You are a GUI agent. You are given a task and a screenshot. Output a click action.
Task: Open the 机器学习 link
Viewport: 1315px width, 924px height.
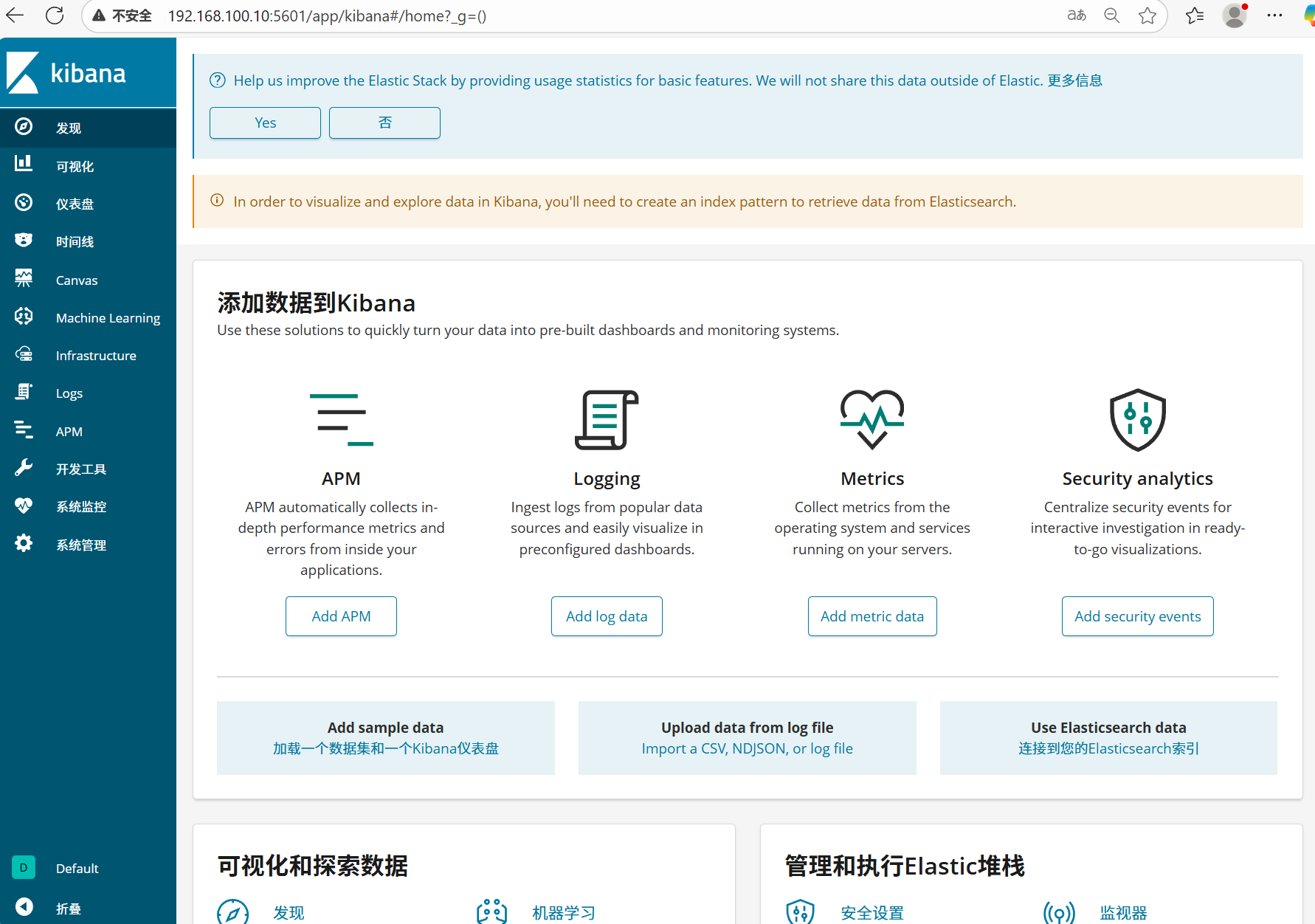pos(564,913)
